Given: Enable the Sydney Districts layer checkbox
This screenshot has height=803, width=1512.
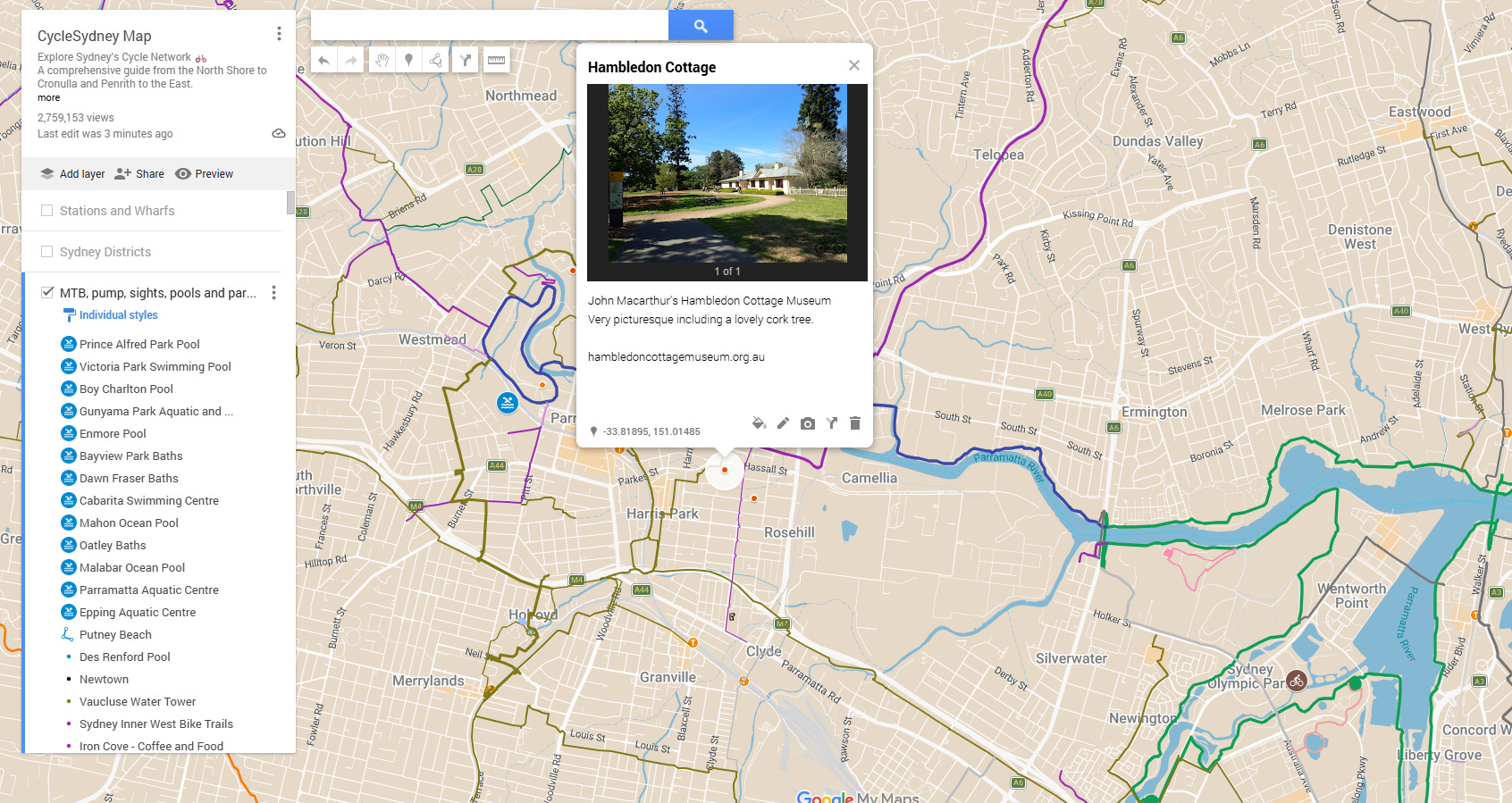Looking at the screenshot, I should pyautogui.click(x=47, y=252).
